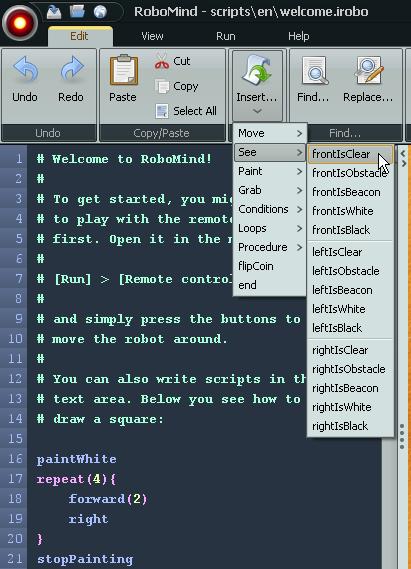The image size is (411, 569).
Task: Switch to the Edit ribbon tab
Action: (x=80, y=36)
